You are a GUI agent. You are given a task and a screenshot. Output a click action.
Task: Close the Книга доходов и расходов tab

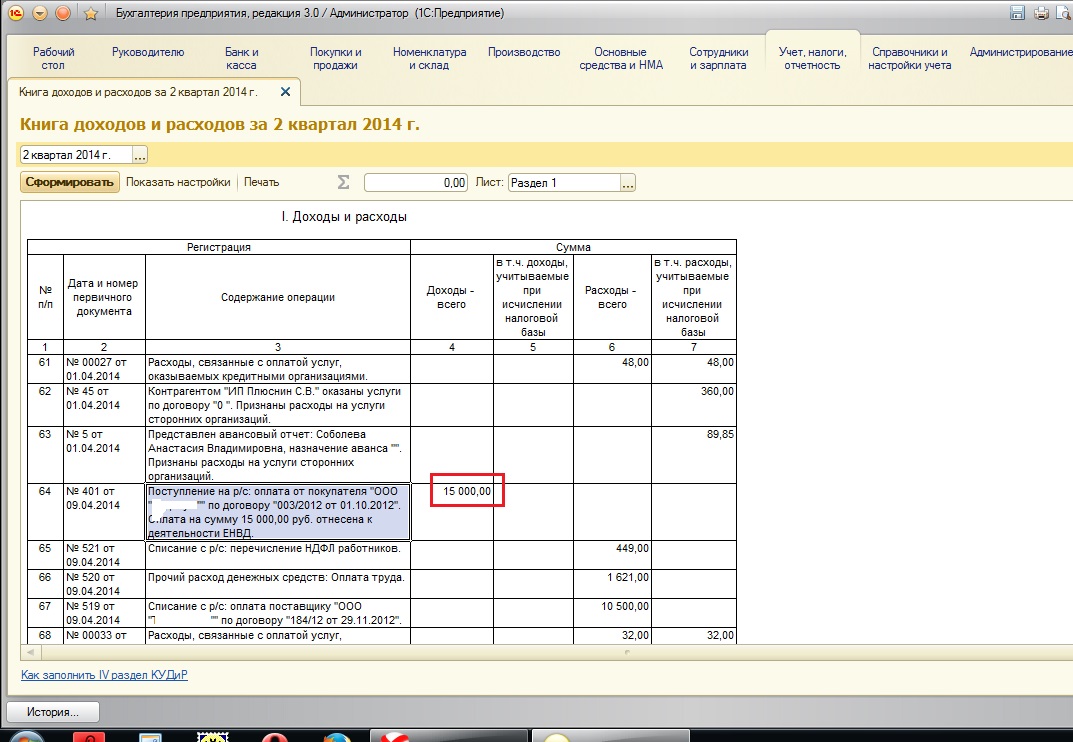(285, 92)
